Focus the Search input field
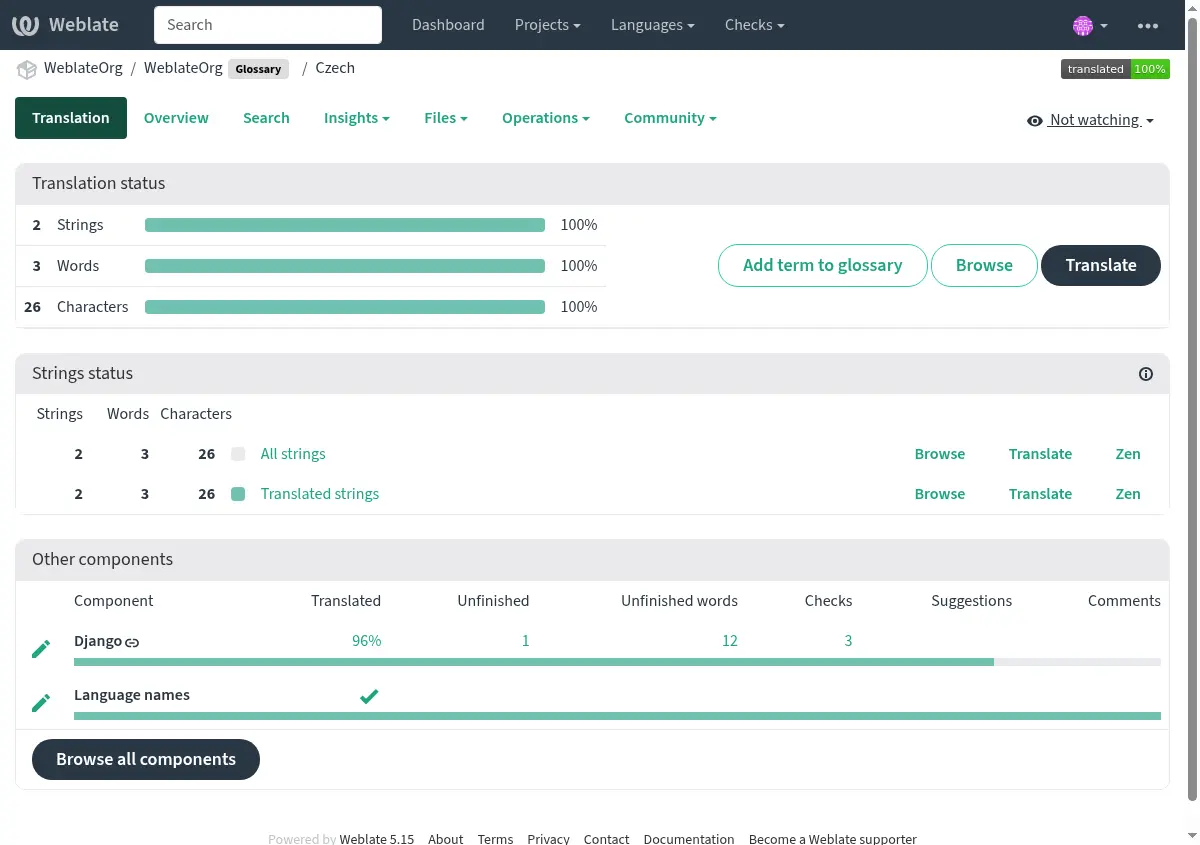 pos(268,25)
